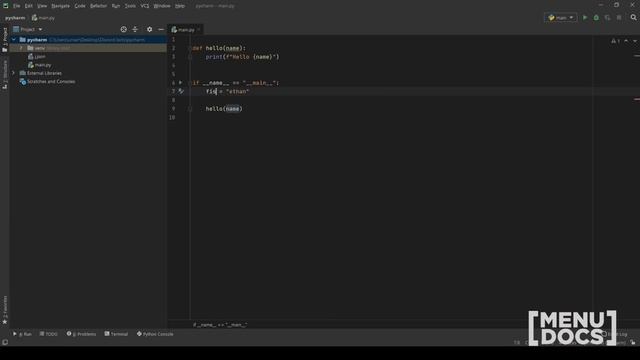Screen dimensions: 640x360
Task: Open the VCS menu
Action: tap(145, 6)
